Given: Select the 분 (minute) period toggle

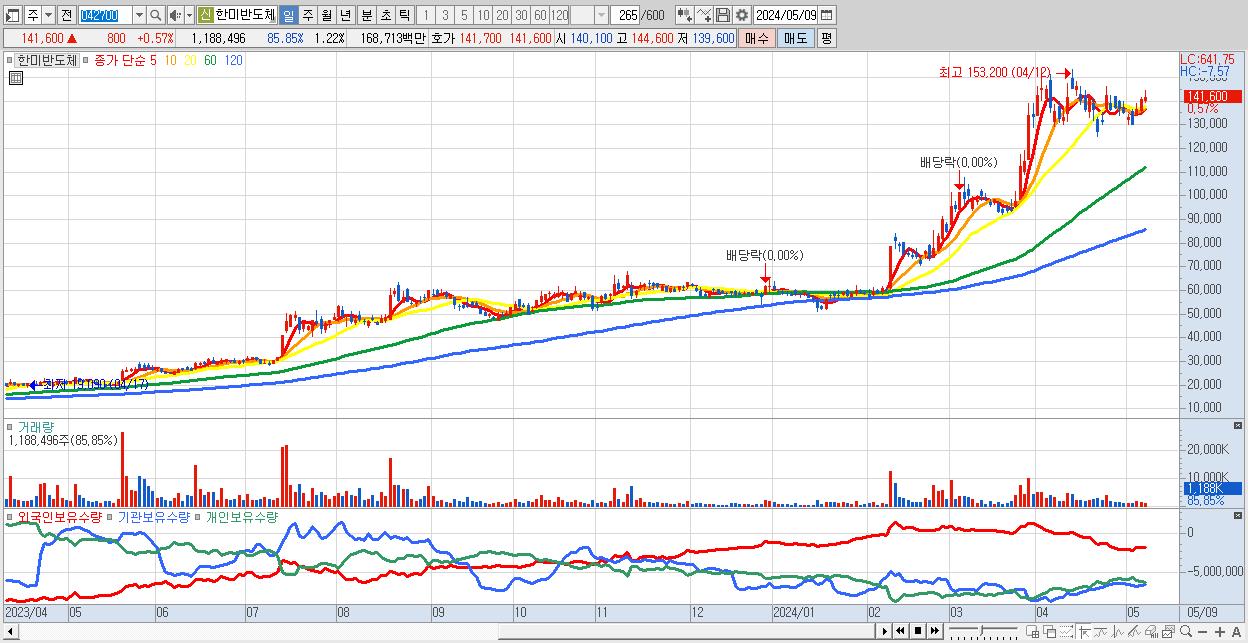Looking at the screenshot, I should (366, 15).
